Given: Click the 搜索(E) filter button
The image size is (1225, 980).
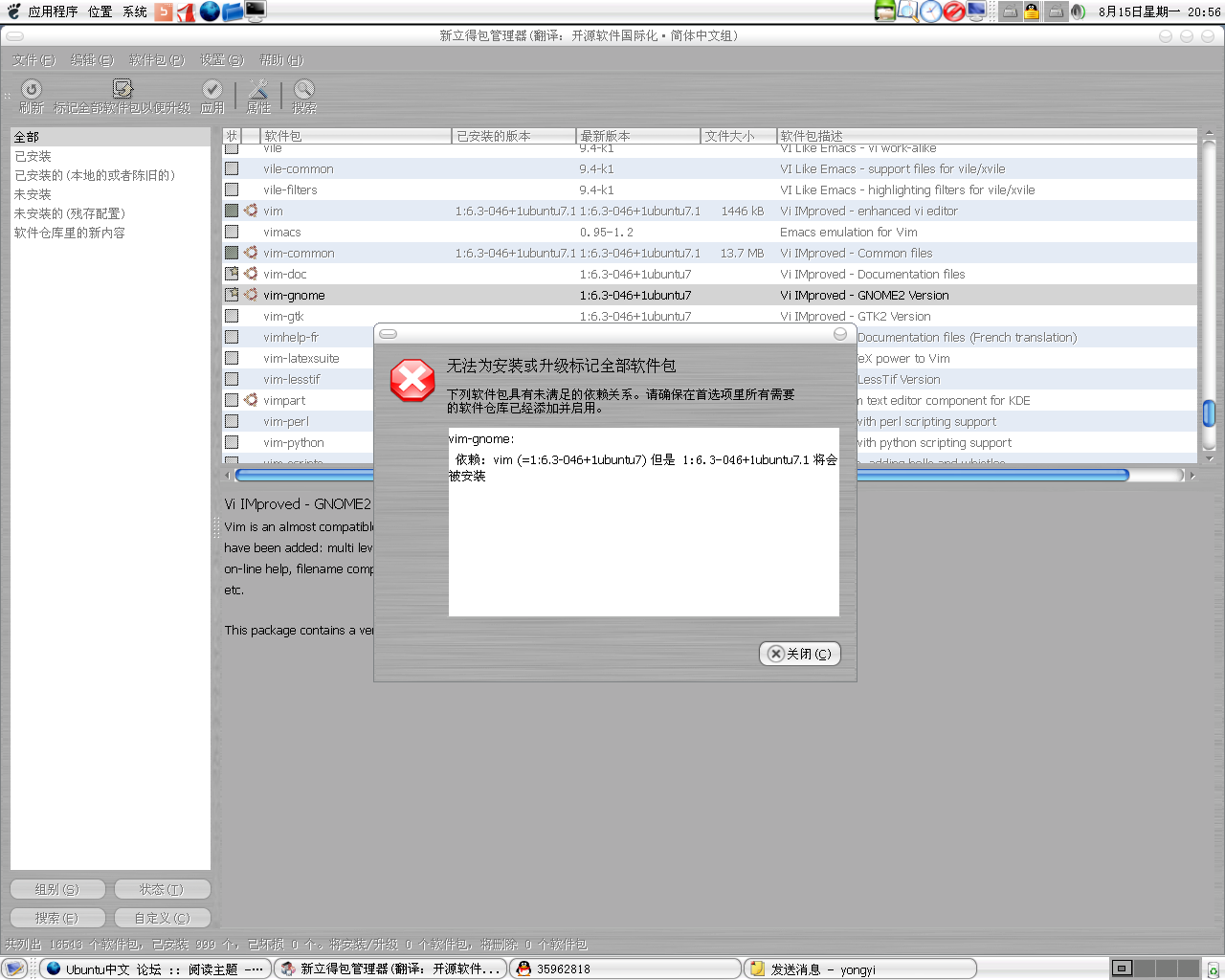Looking at the screenshot, I should (x=57, y=918).
